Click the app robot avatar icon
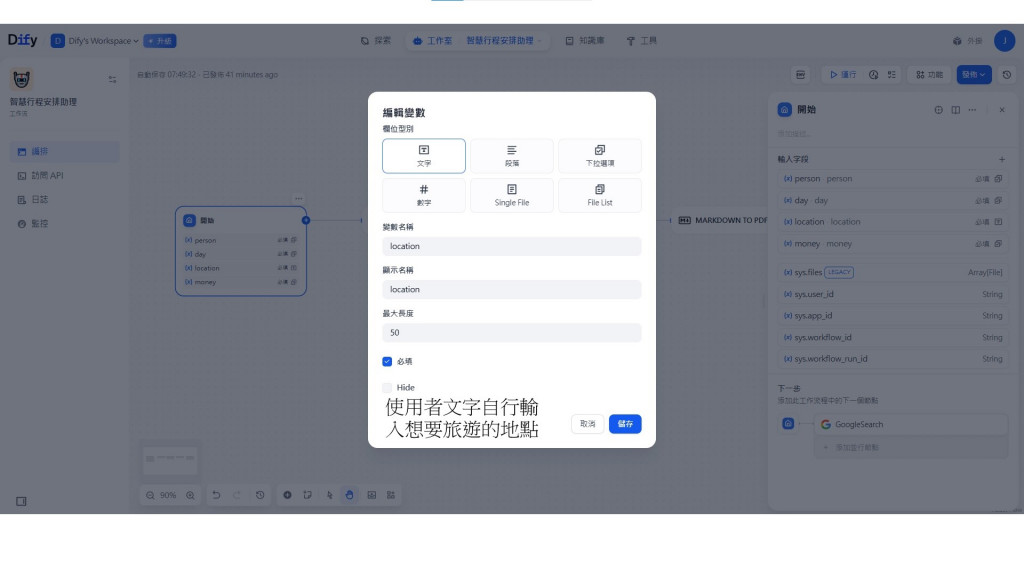 [x=22, y=80]
